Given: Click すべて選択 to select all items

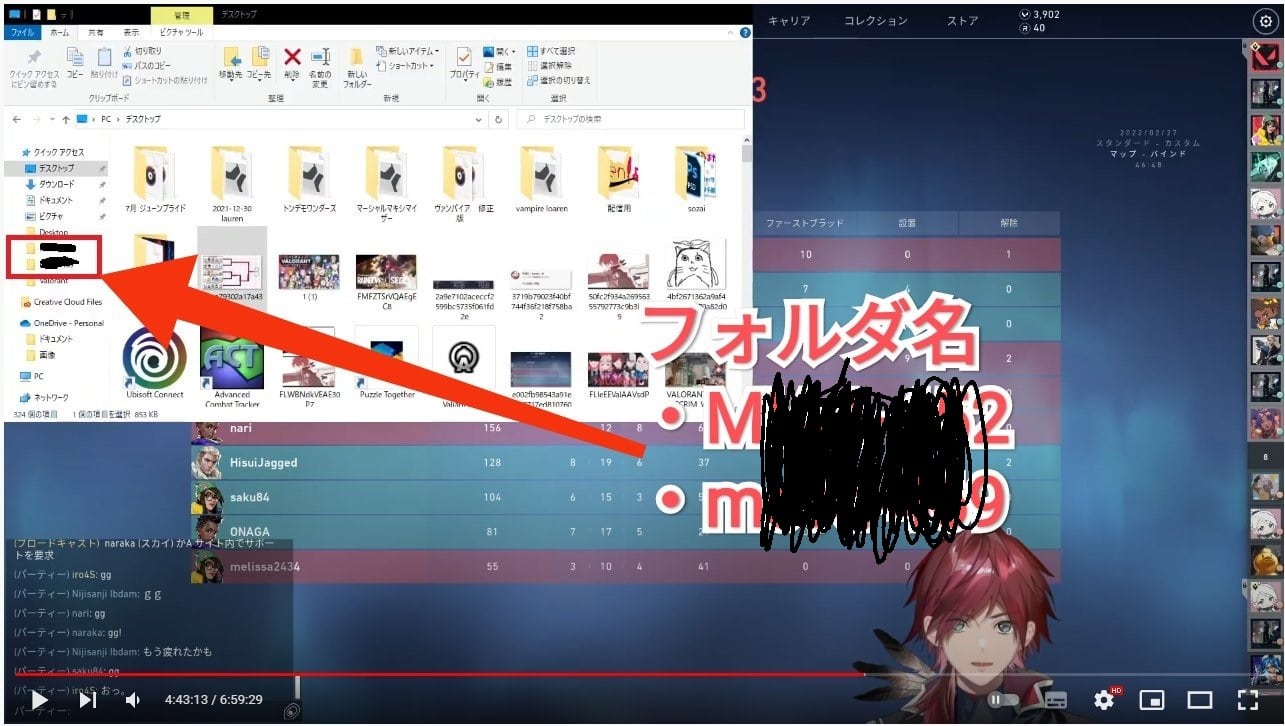Looking at the screenshot, I should pos(551,51).
